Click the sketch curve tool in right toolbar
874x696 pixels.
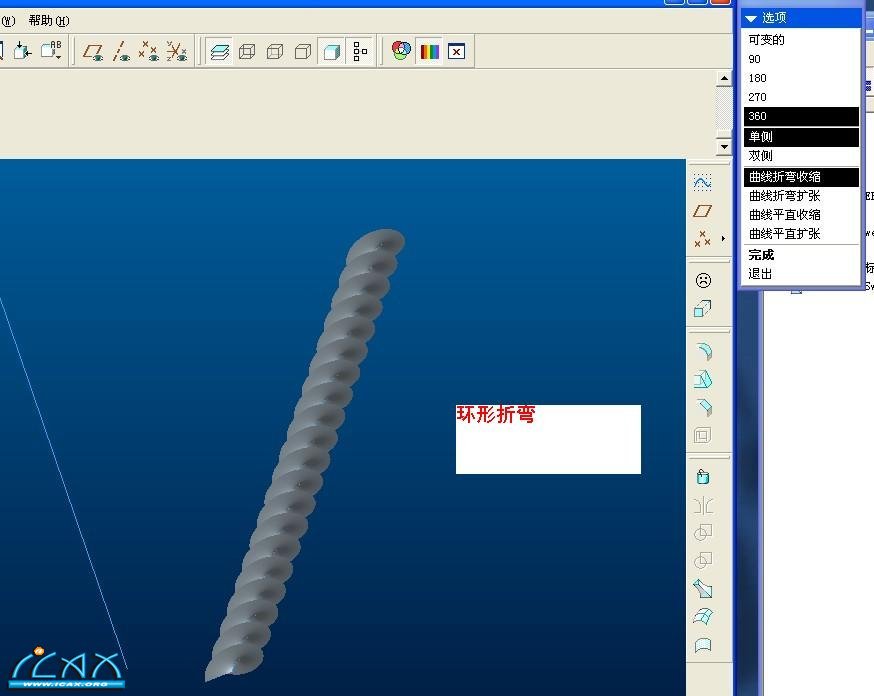[703, 183]
